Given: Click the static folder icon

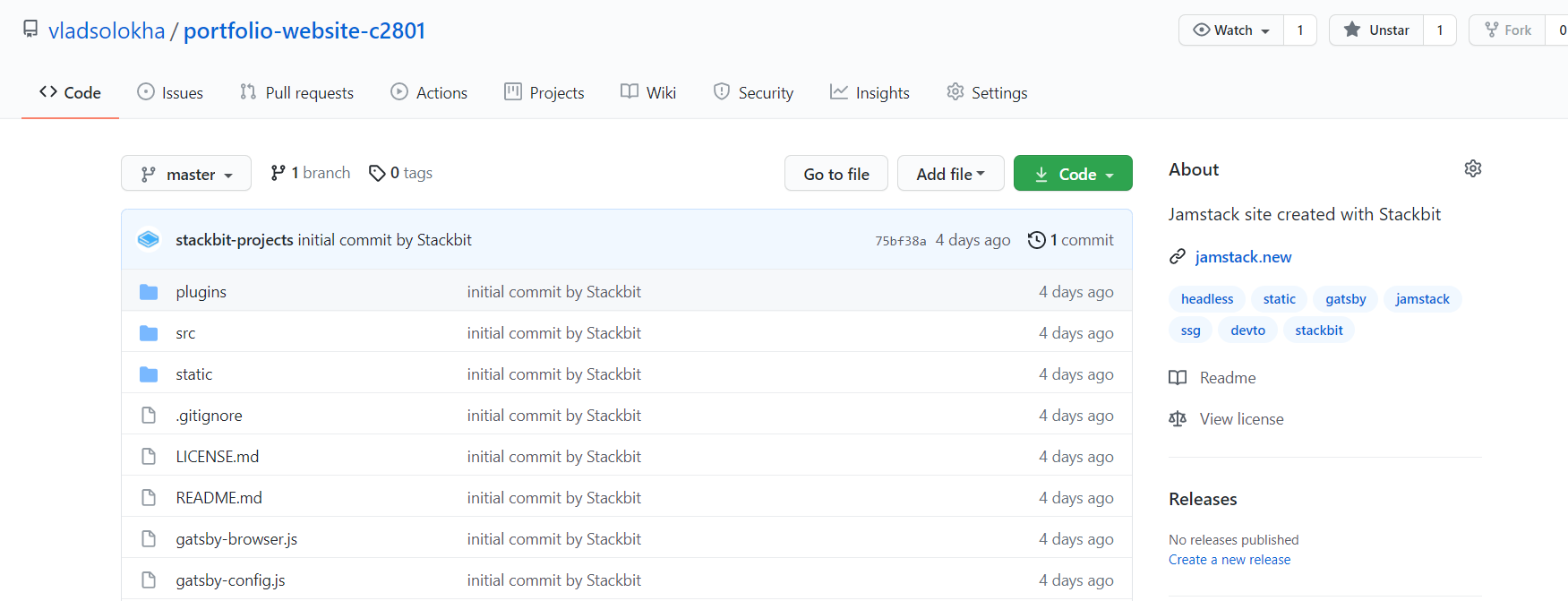Looking at the screenshot, I should pyautogui.click(x=149, y=374).
